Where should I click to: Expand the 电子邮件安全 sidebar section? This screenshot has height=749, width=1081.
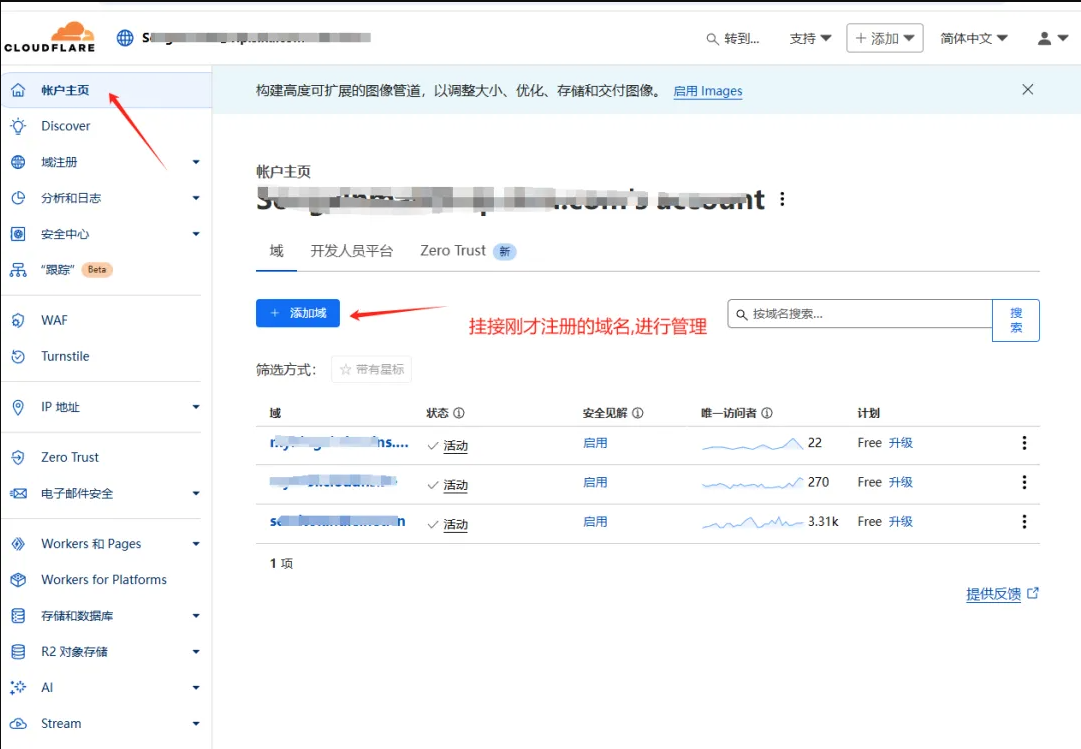(x=196, y=494)
